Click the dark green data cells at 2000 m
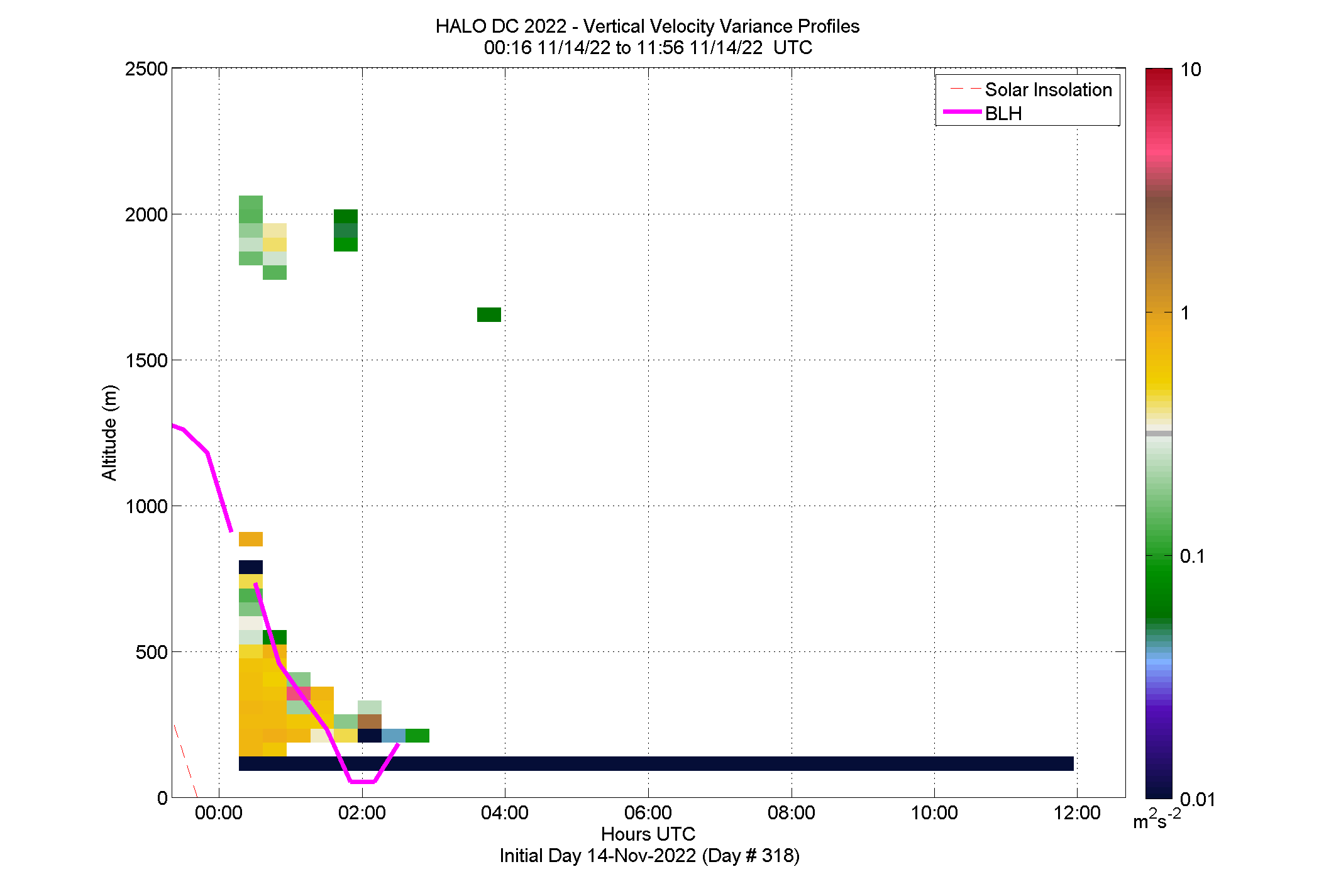This screenshot has height=896, width=1319. pyautogui.click(x=346, y=230)
